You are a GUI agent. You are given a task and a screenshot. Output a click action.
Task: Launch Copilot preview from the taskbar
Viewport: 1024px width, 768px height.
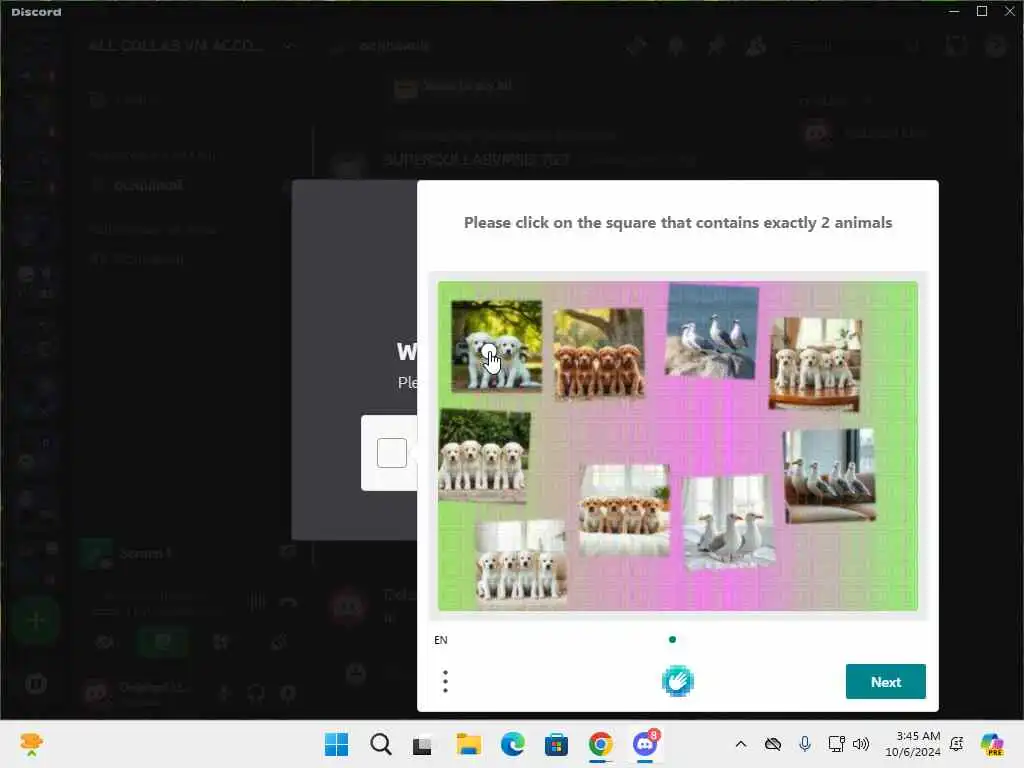click(x=992, y=744)
